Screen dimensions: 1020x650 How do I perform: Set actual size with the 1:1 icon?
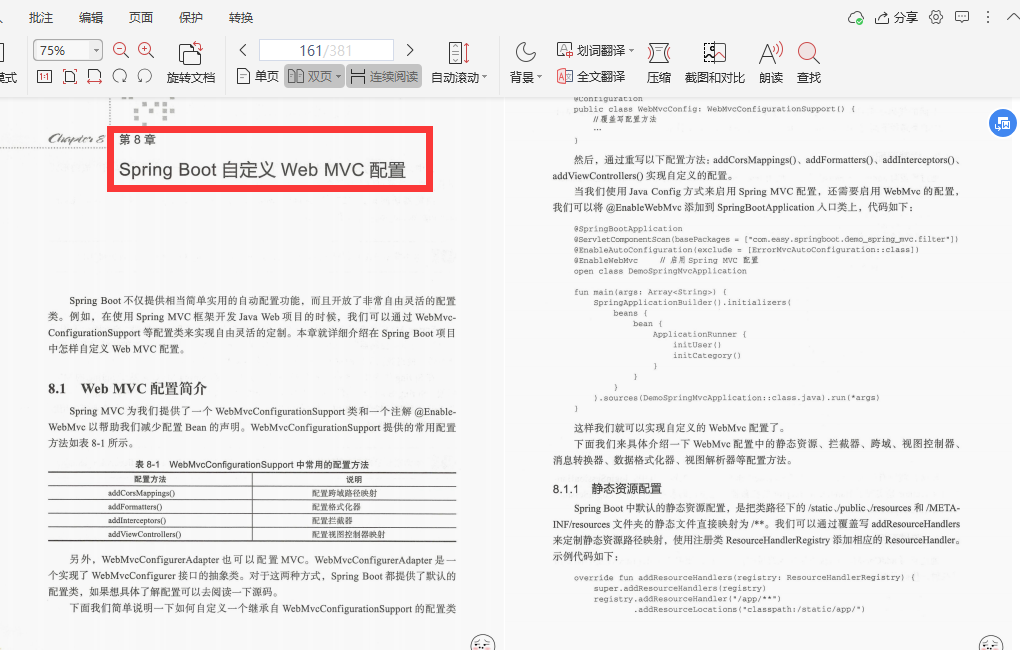click(44, 77)
